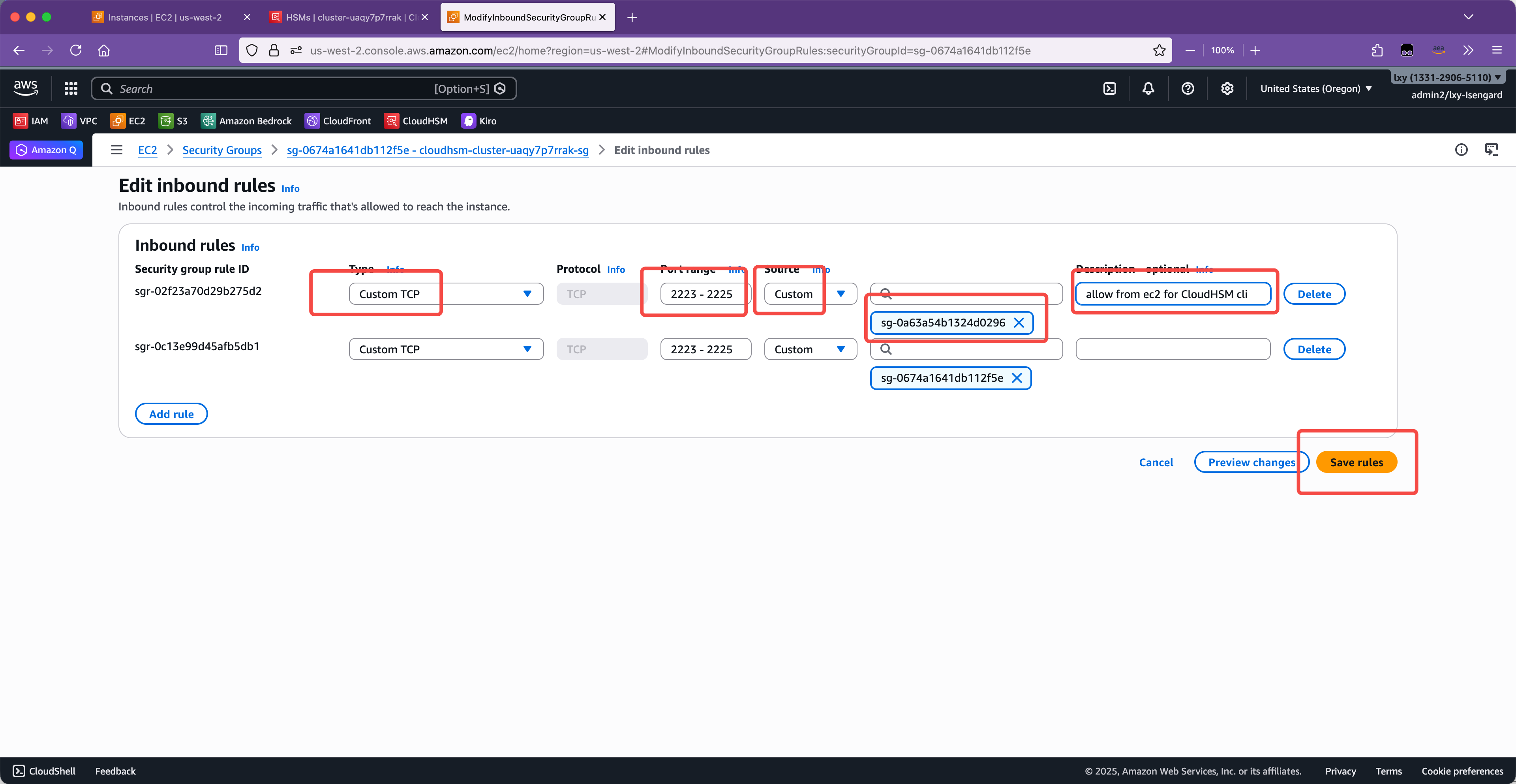Bookmark page with star icon in address bar
This screenshot has width=1516, height=784.
1159,51
